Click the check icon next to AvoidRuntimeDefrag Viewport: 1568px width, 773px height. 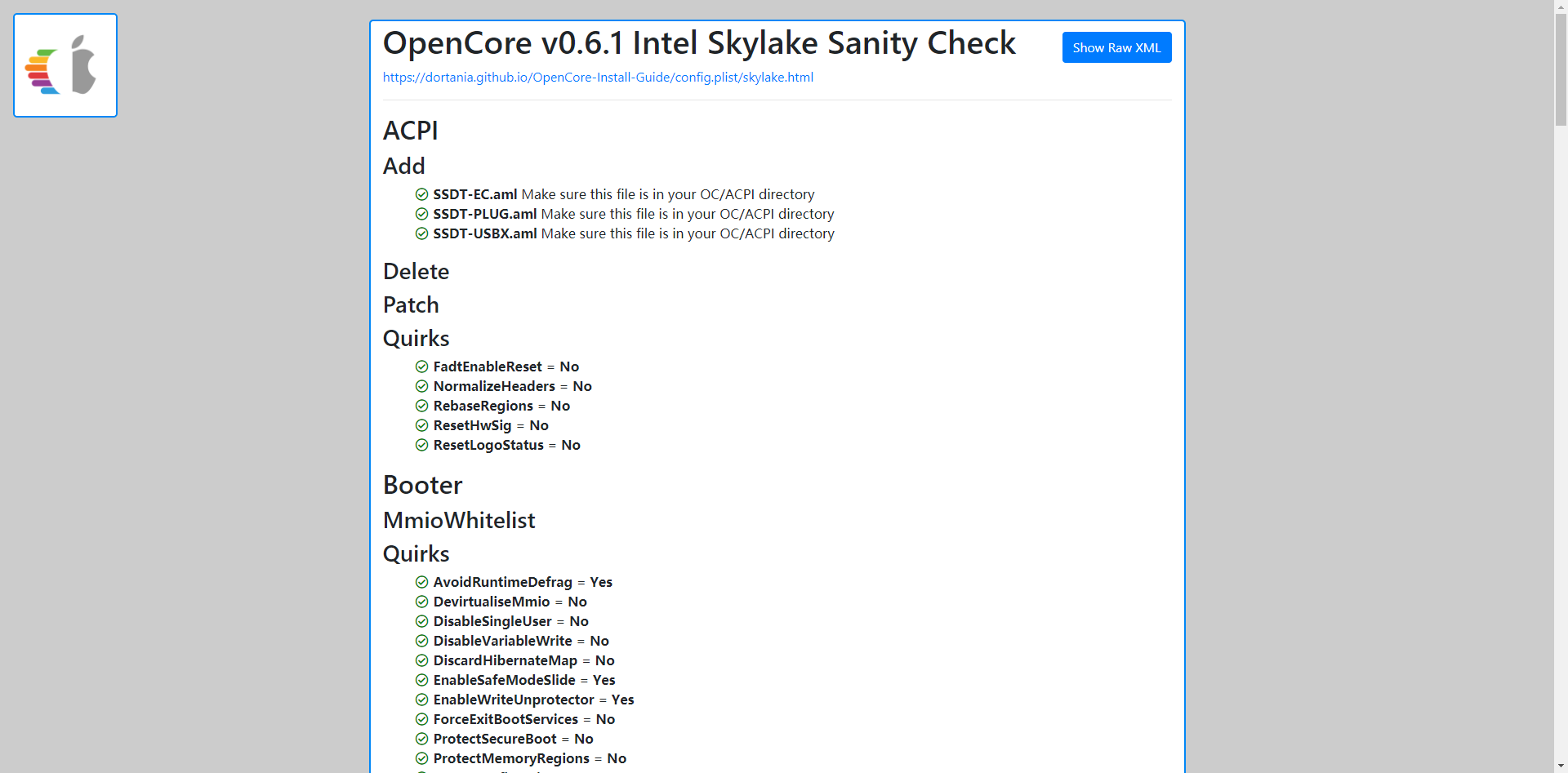421,582
